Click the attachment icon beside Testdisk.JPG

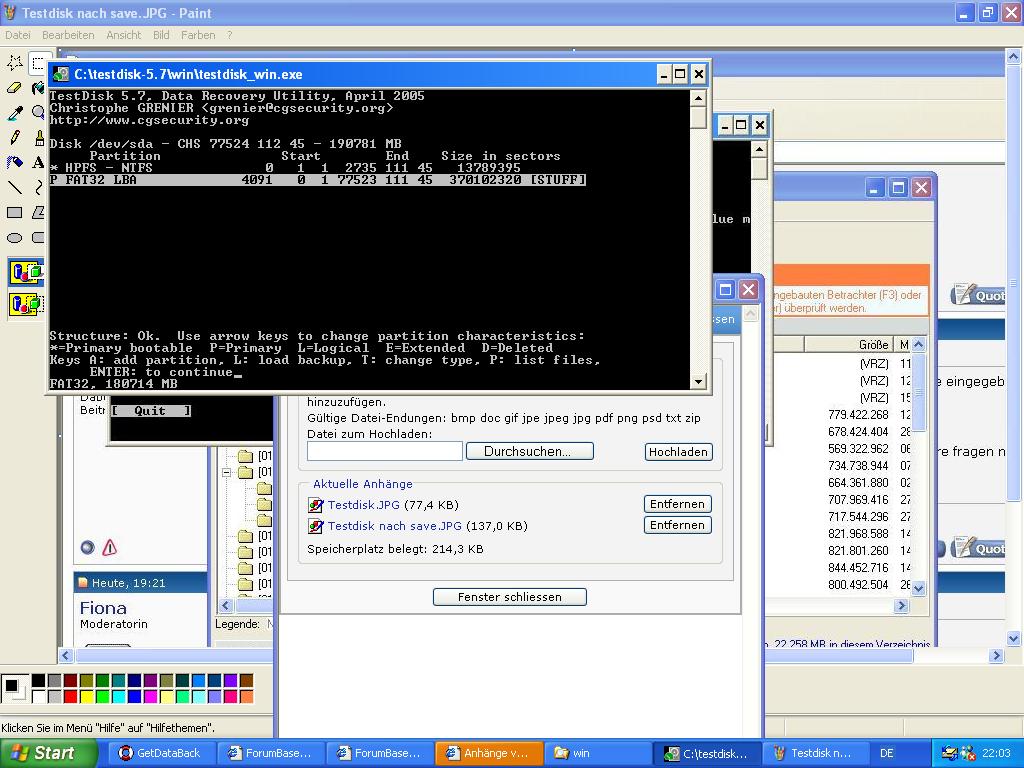click(x=315, y=505)
